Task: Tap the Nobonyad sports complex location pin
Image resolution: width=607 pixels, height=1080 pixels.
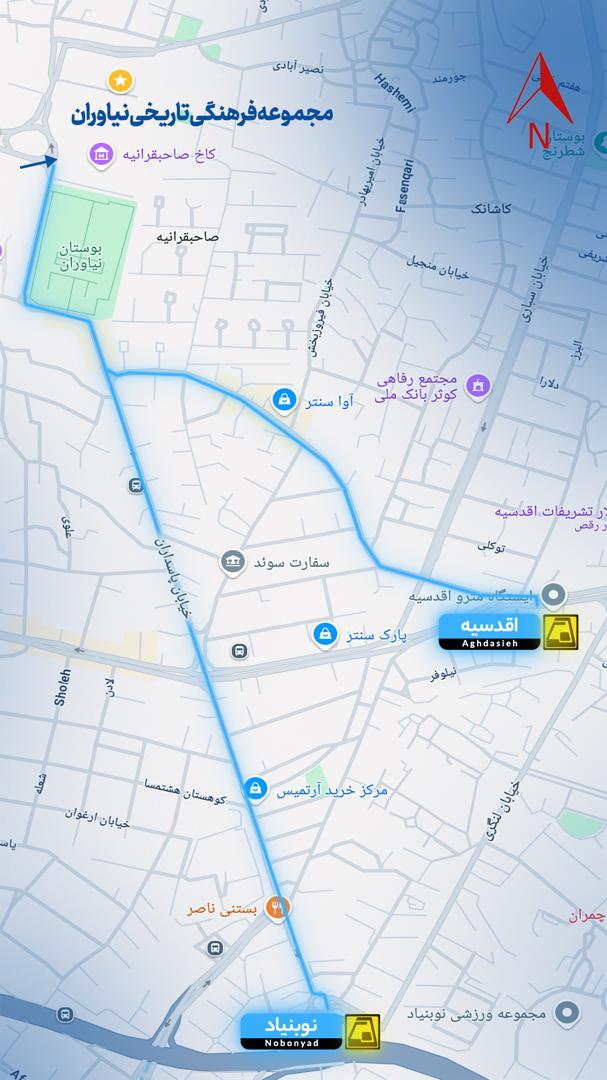Action: tap(567, 1013)
